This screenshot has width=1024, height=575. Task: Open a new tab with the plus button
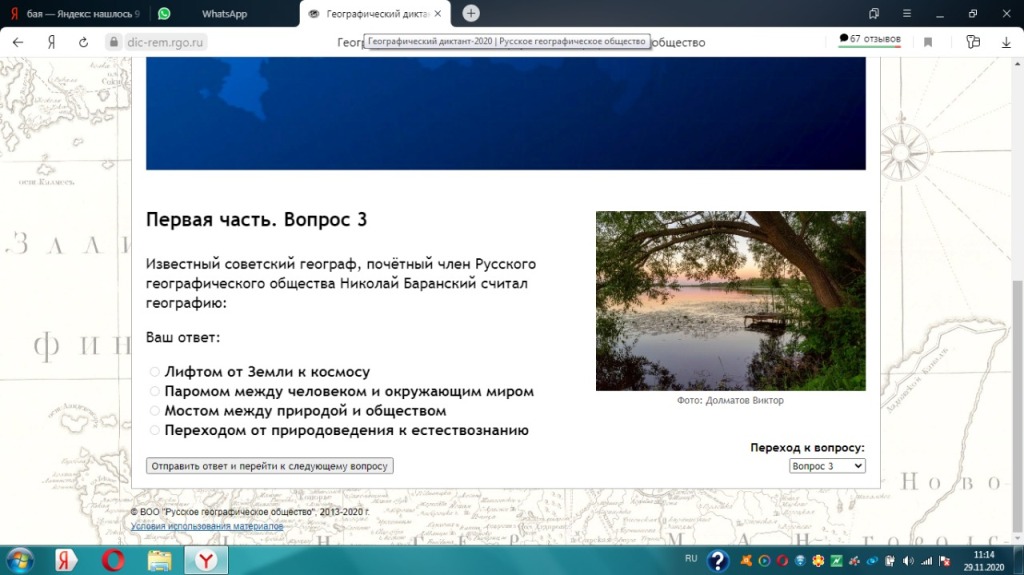(471, 14)
